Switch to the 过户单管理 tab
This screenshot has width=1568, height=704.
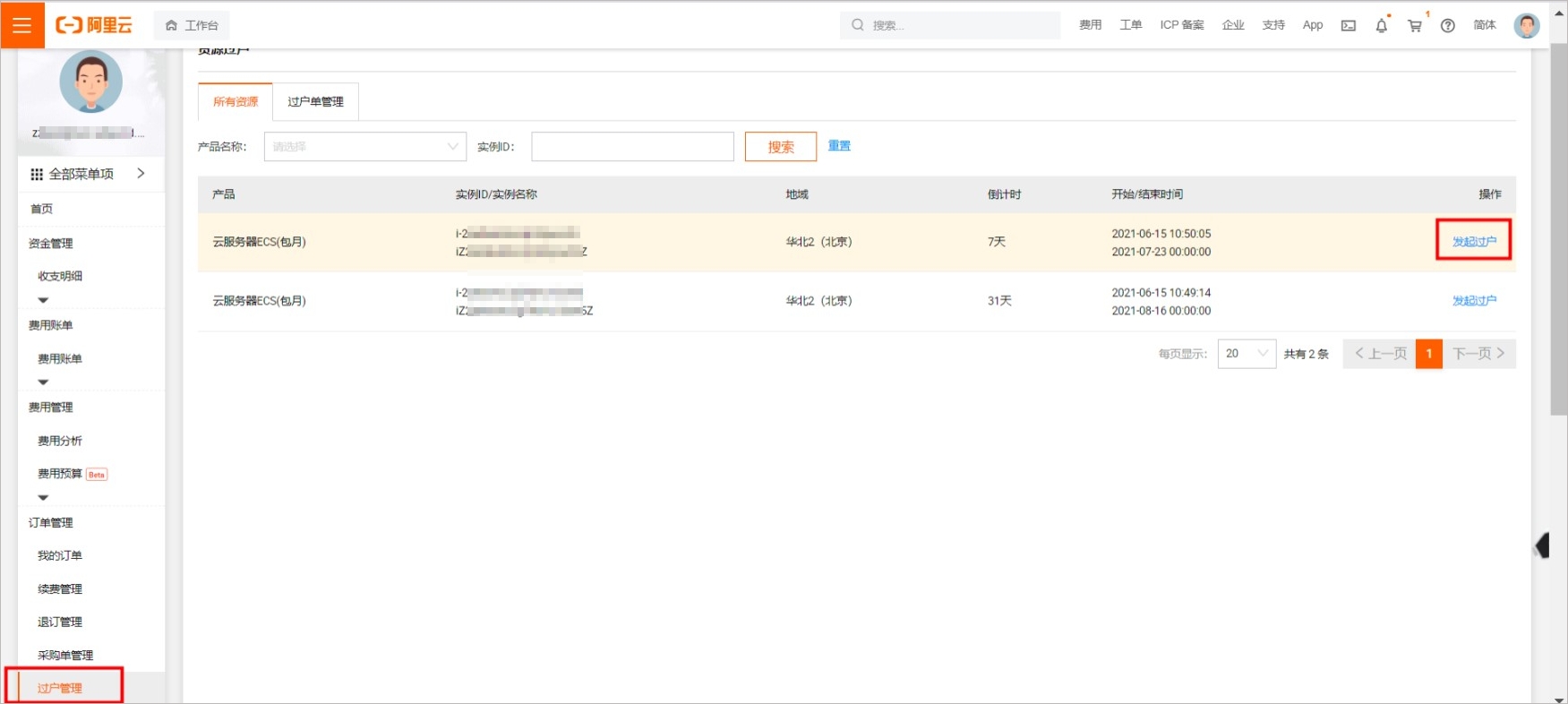tap(315, 102)
